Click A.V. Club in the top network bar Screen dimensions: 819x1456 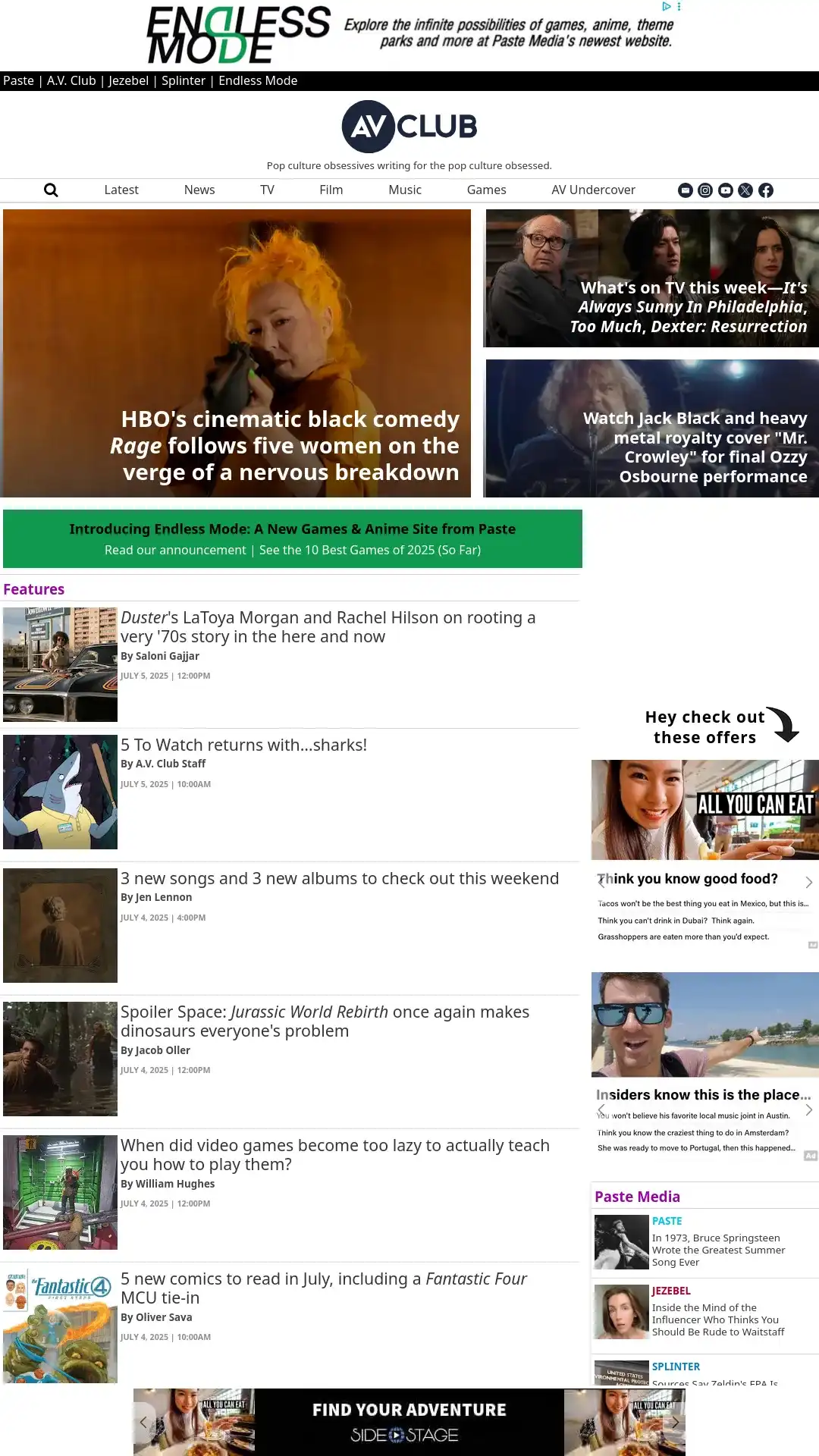[71, 80]
